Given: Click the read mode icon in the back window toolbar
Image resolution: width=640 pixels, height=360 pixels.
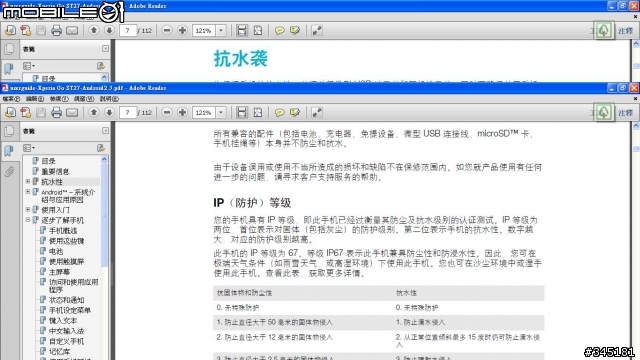Looking at the screenshot, I should click(317, 30).
